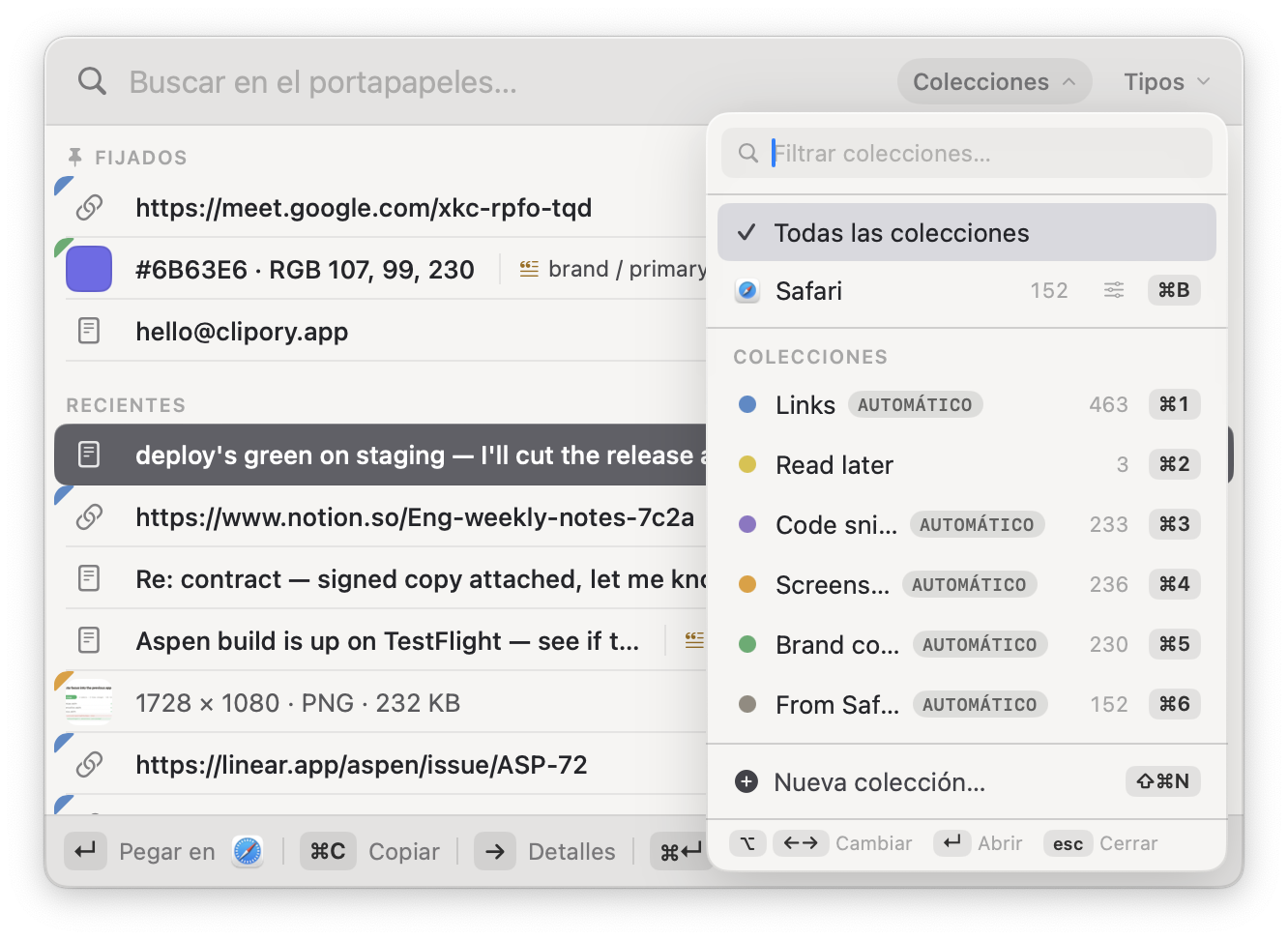The width and height of the screenshot is (1288, 940).
Task: Open Safari collection settings sliders icon
Action: pos(1114,290)
